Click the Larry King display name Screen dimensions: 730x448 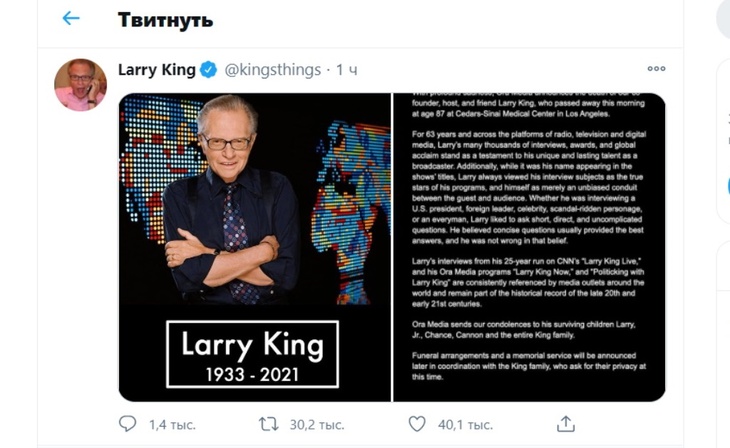[157, 70]
